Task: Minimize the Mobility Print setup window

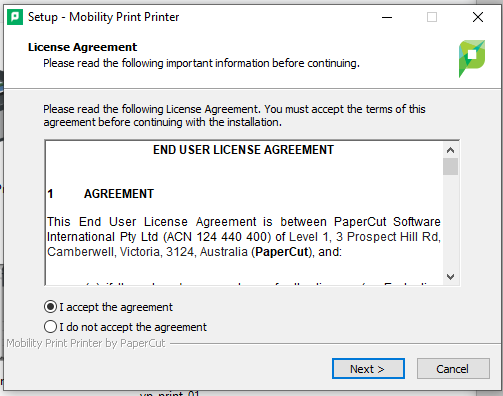Action: pos(387,17)
